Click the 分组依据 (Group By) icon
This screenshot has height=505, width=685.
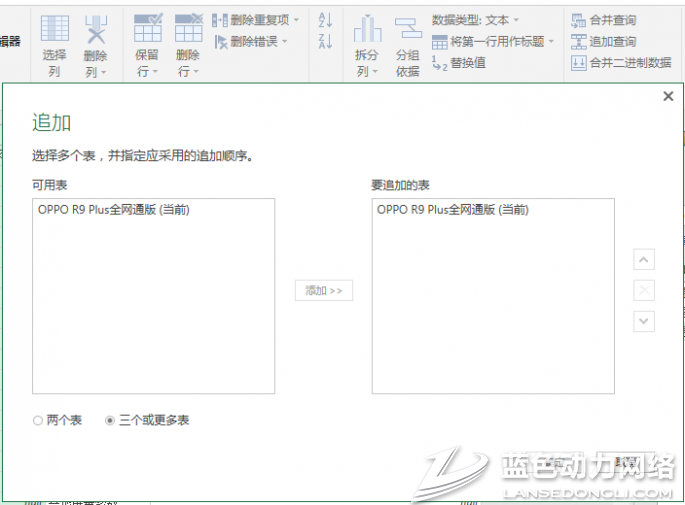coord(407,31)
